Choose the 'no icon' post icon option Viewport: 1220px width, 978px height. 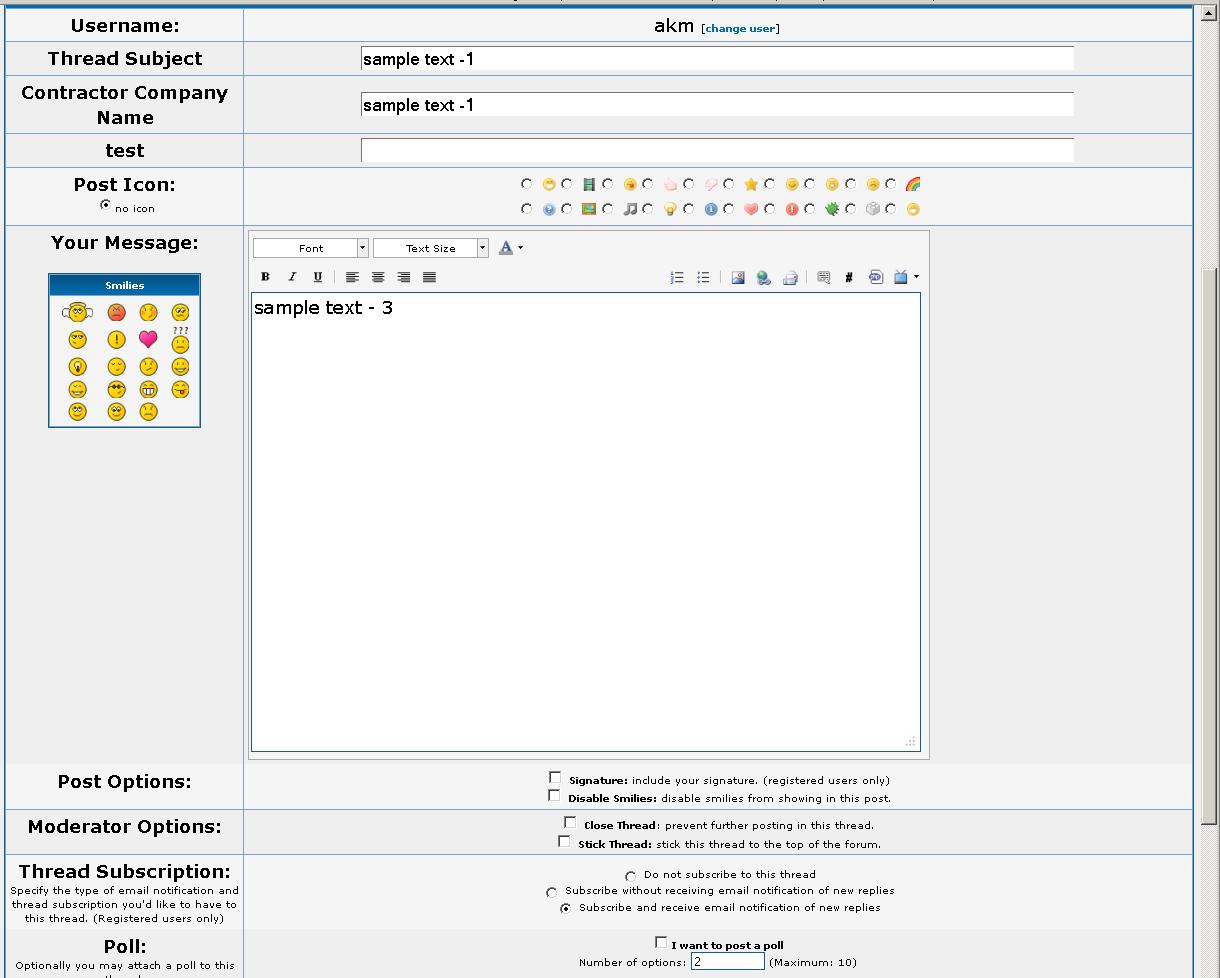(105, 205)
